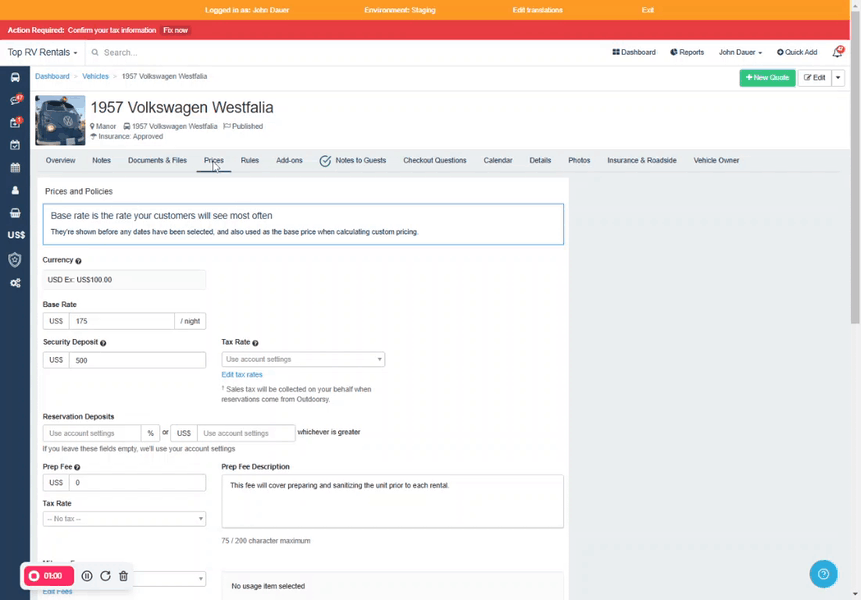Open the messages icon in the left sidebar
This screenshot has width=861, height=600.
(x=15, y=101)
